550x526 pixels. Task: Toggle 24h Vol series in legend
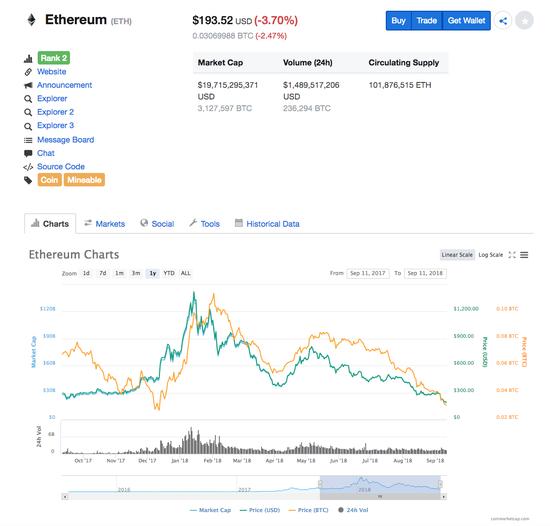click(353, 510)
